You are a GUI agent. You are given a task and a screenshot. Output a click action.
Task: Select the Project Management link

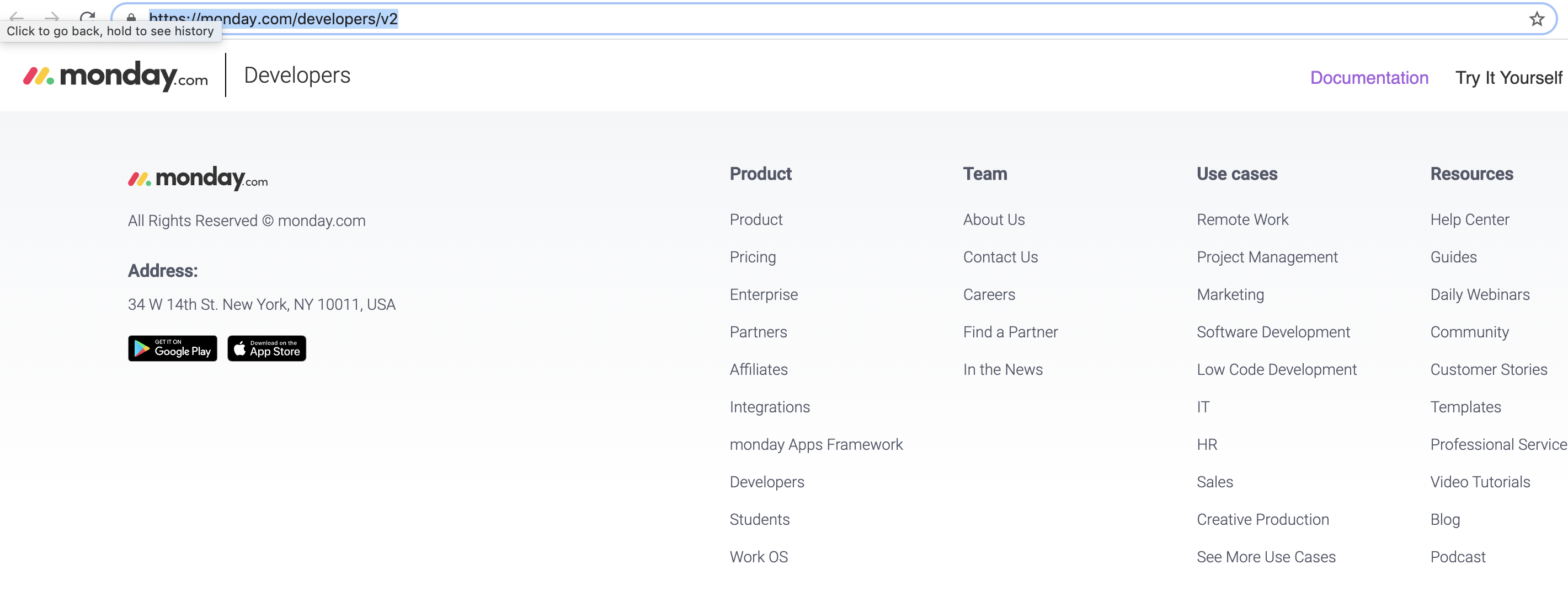(x=1267, y=257)
